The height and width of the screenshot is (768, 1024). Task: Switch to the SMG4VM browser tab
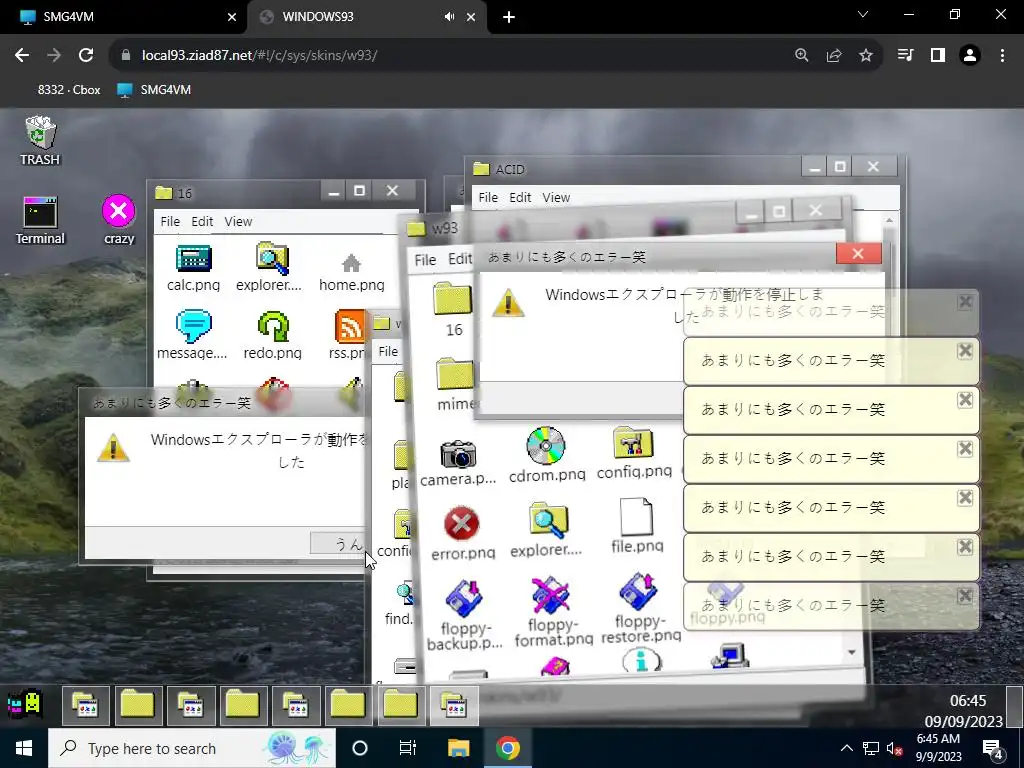pyautogui.click(x=124, y=17)
